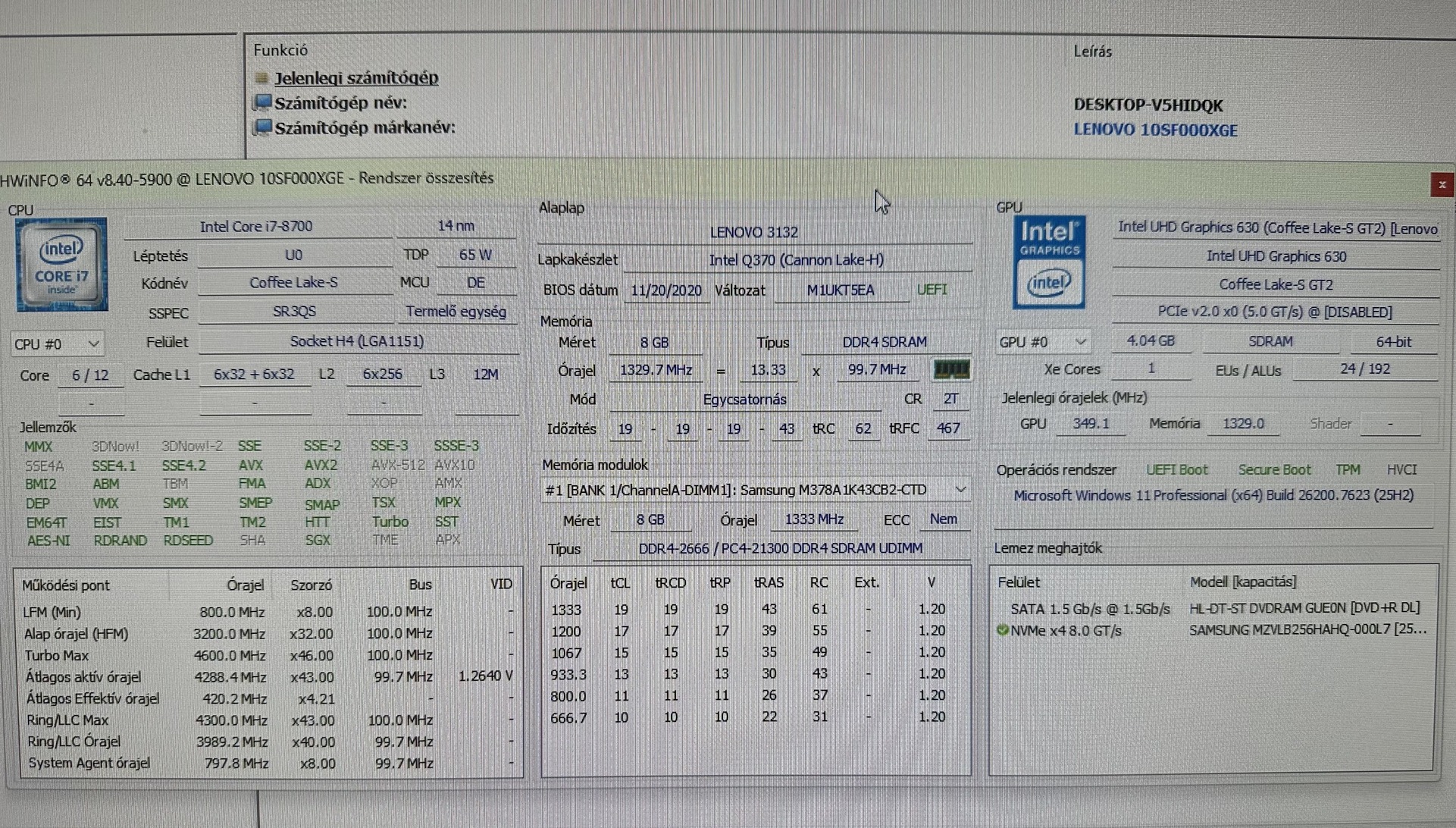Select Jelenlegi számítógép tree entry
Image resolution: width=1456 pixels, height=828 pixels.
[x=355, y=77]
